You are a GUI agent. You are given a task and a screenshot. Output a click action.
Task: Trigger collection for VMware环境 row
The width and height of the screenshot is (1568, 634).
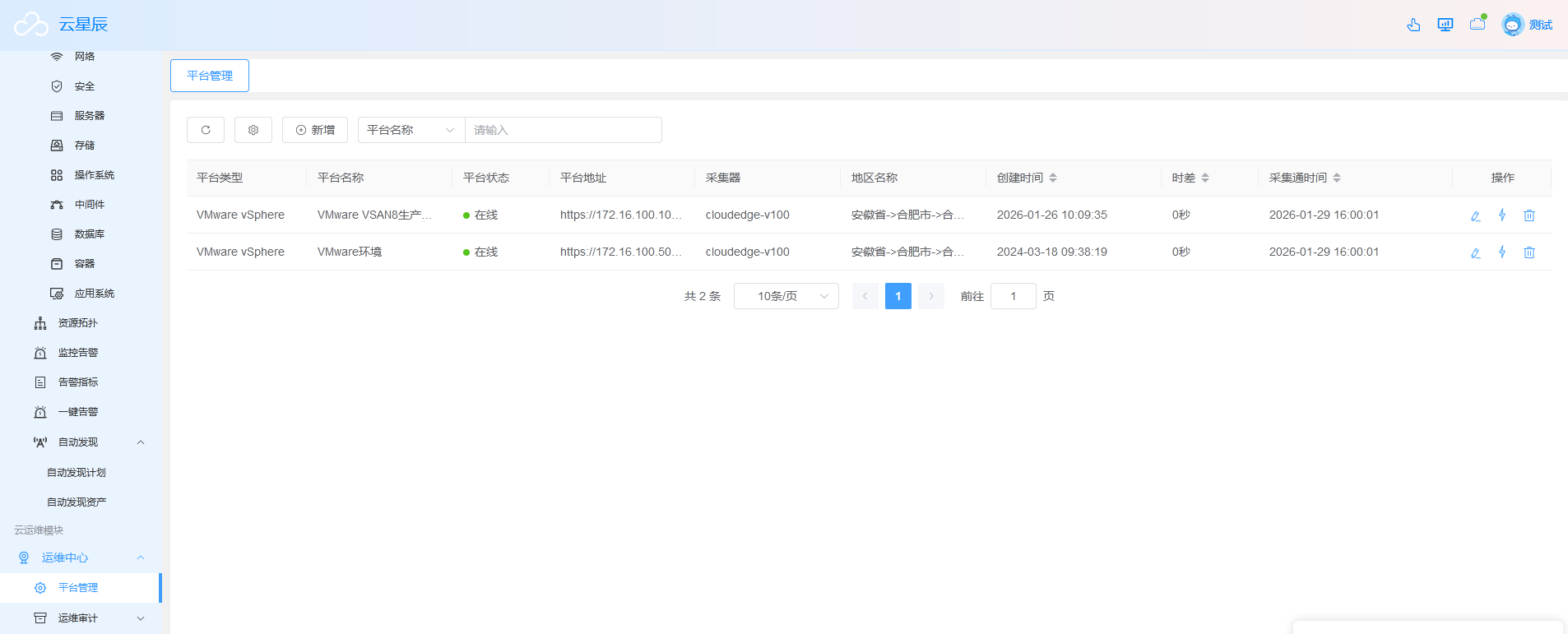tap(1502, 252)
